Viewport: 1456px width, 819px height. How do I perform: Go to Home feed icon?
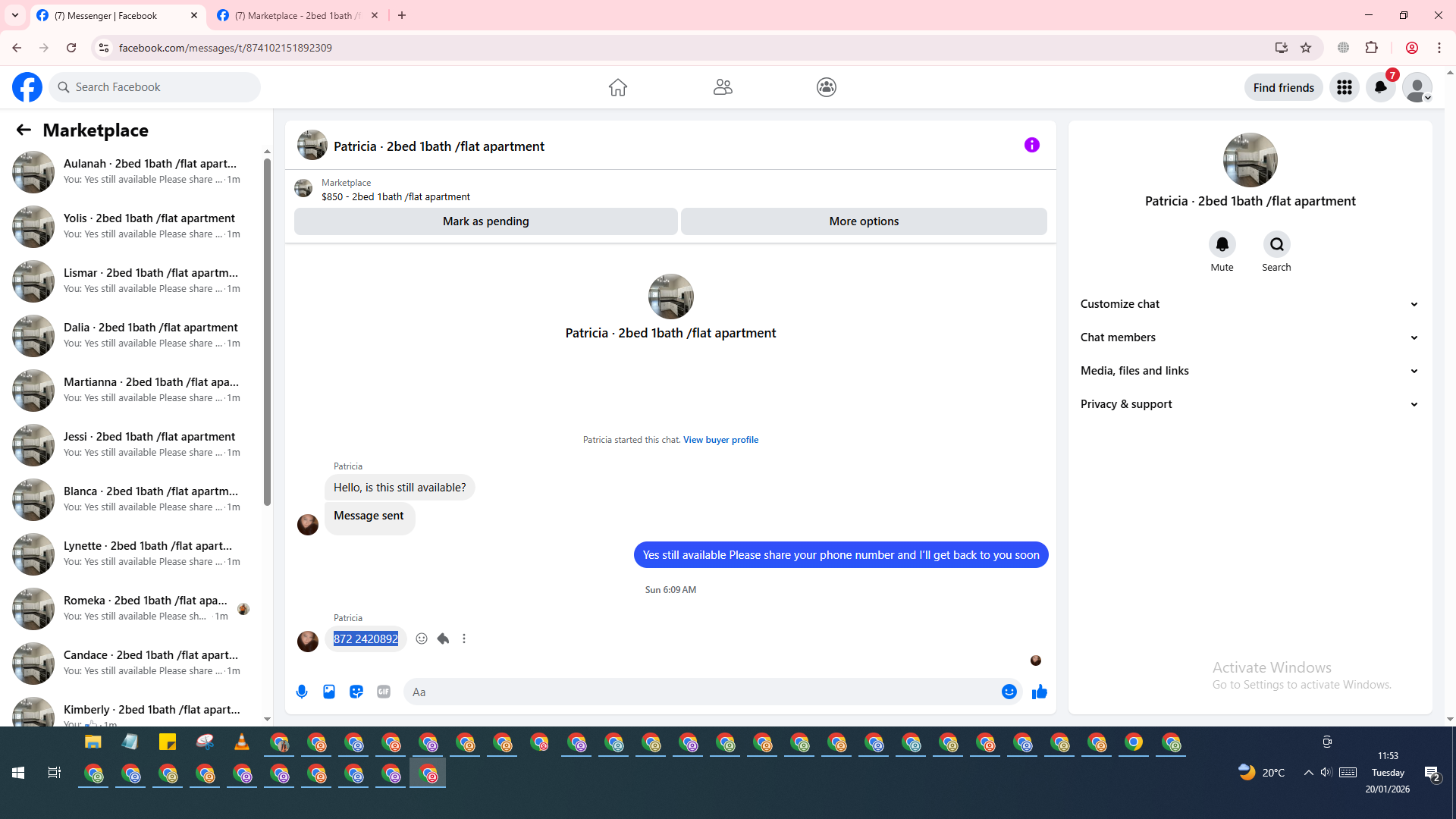(x=618, y=87)
